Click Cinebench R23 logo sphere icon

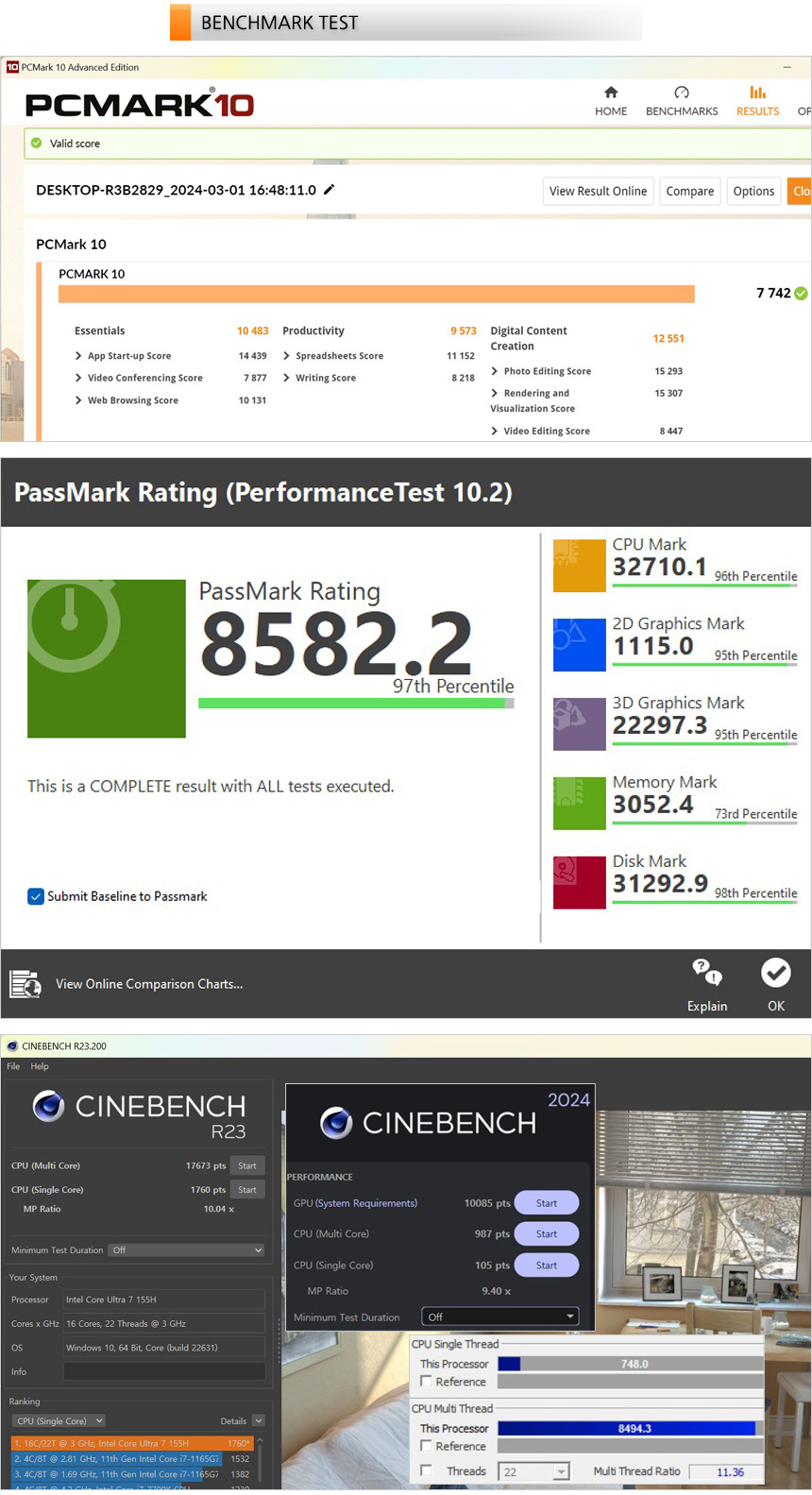(48, 1106)
